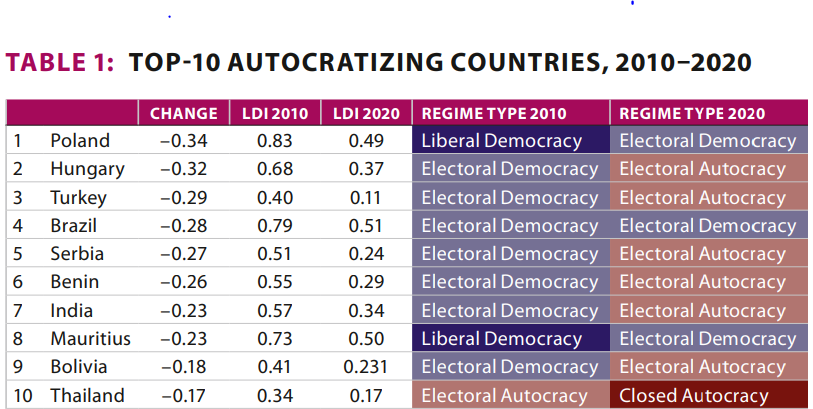Click Benin's LDI 2020 value 0.29
This screenshot has height=409, width=813.
(366, 283)
